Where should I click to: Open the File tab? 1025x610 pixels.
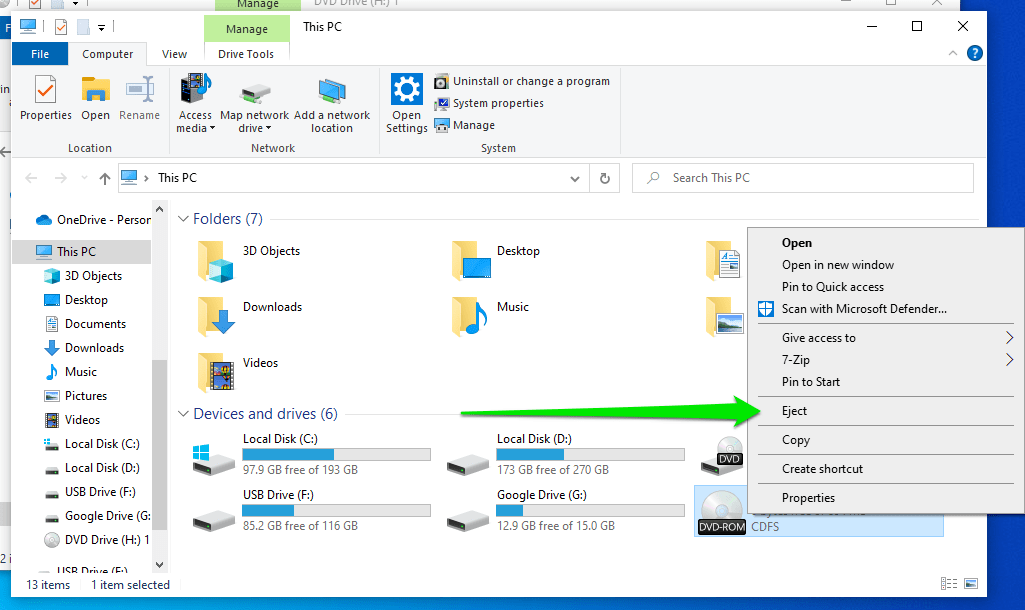click(40, 54)
